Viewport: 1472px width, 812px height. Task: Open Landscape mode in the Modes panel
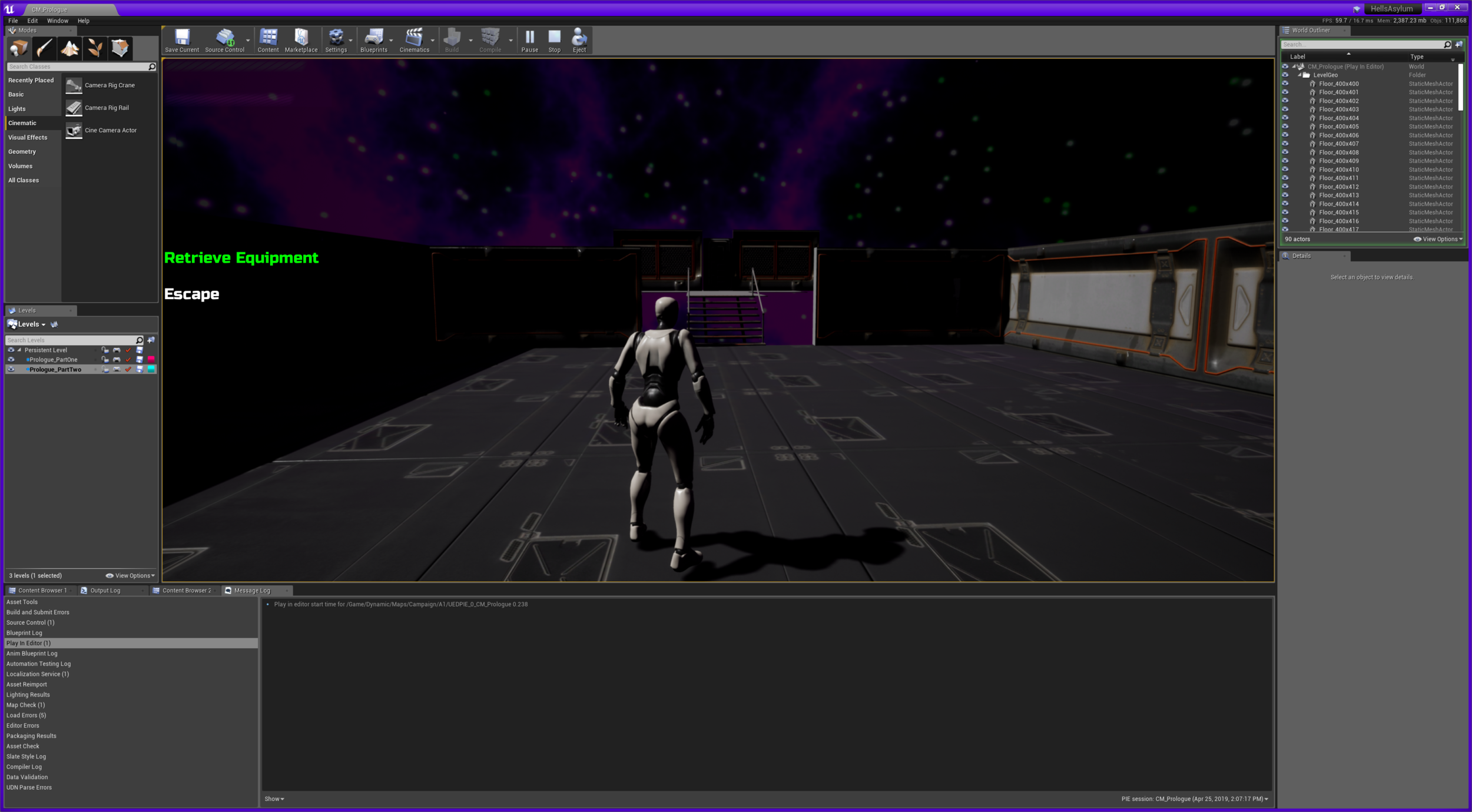[69, 48]
